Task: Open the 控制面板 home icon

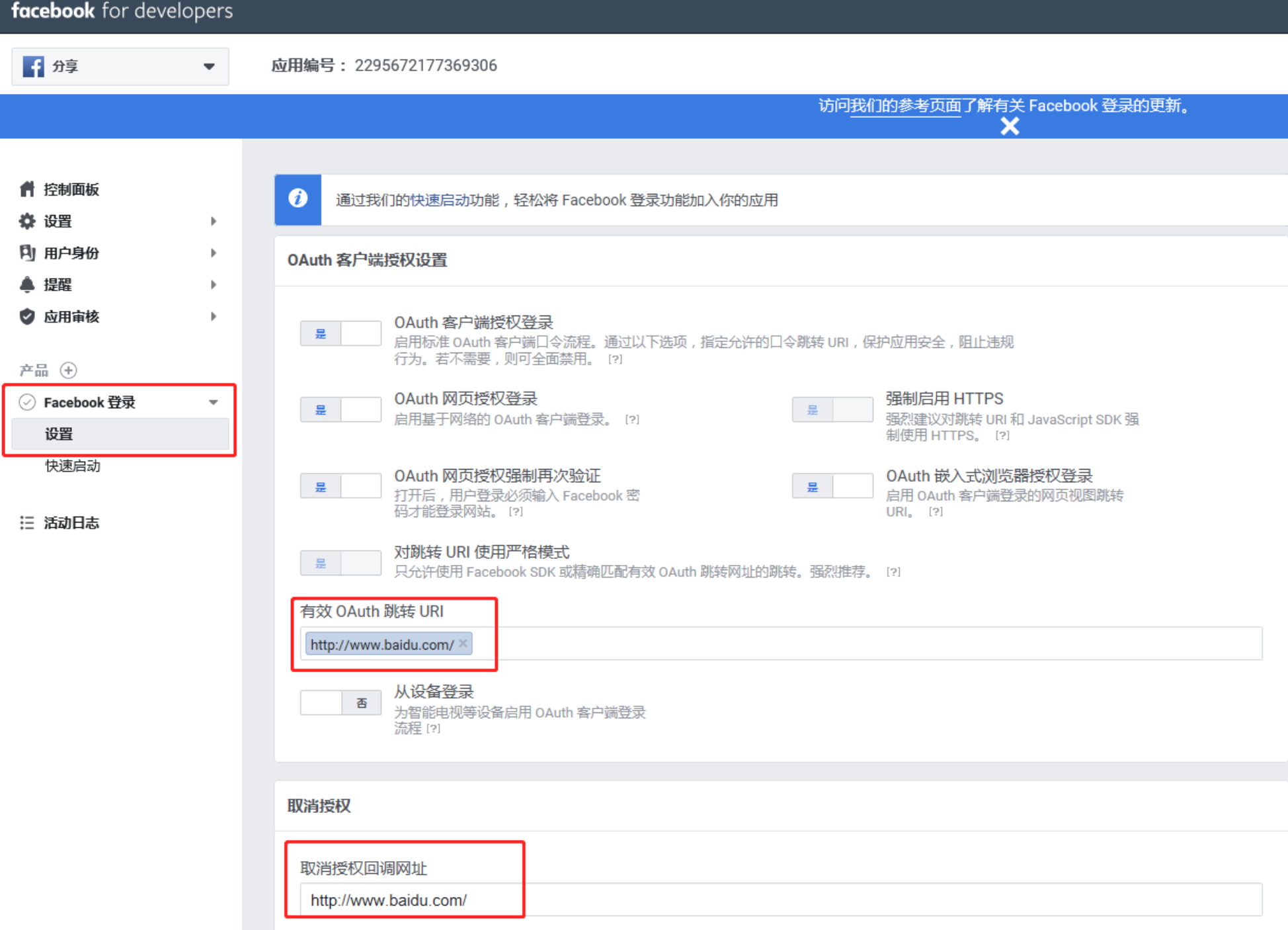Action: coord(27,189)
